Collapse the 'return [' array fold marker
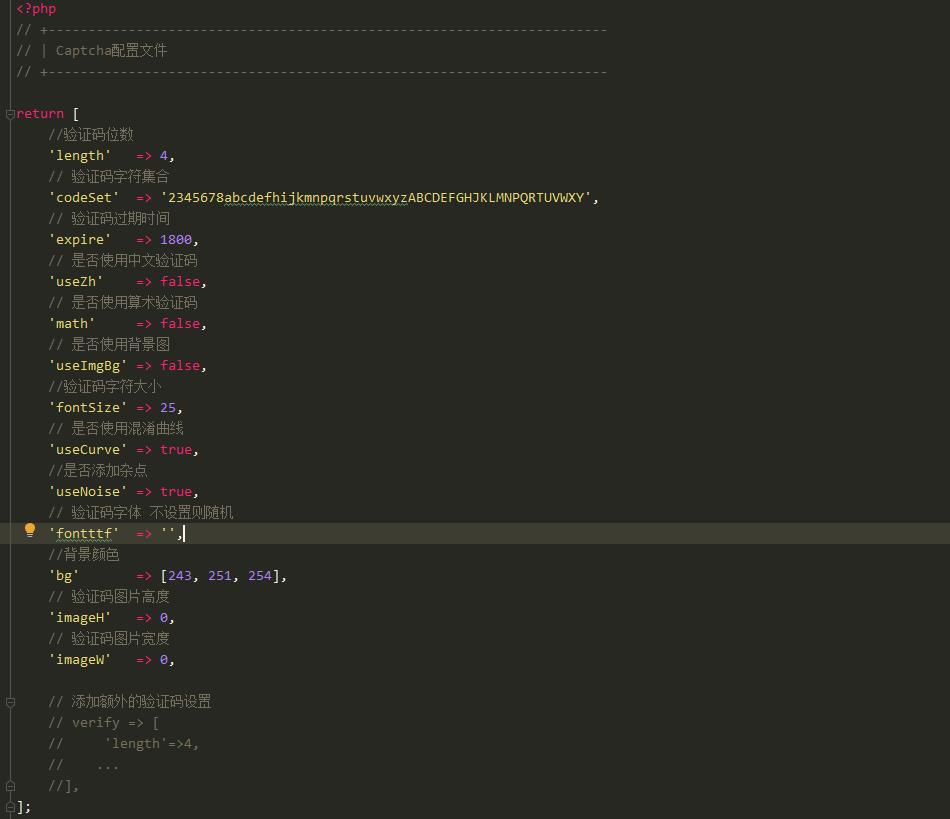This screenshot has height=819, width=950. [x=10, y=114]
